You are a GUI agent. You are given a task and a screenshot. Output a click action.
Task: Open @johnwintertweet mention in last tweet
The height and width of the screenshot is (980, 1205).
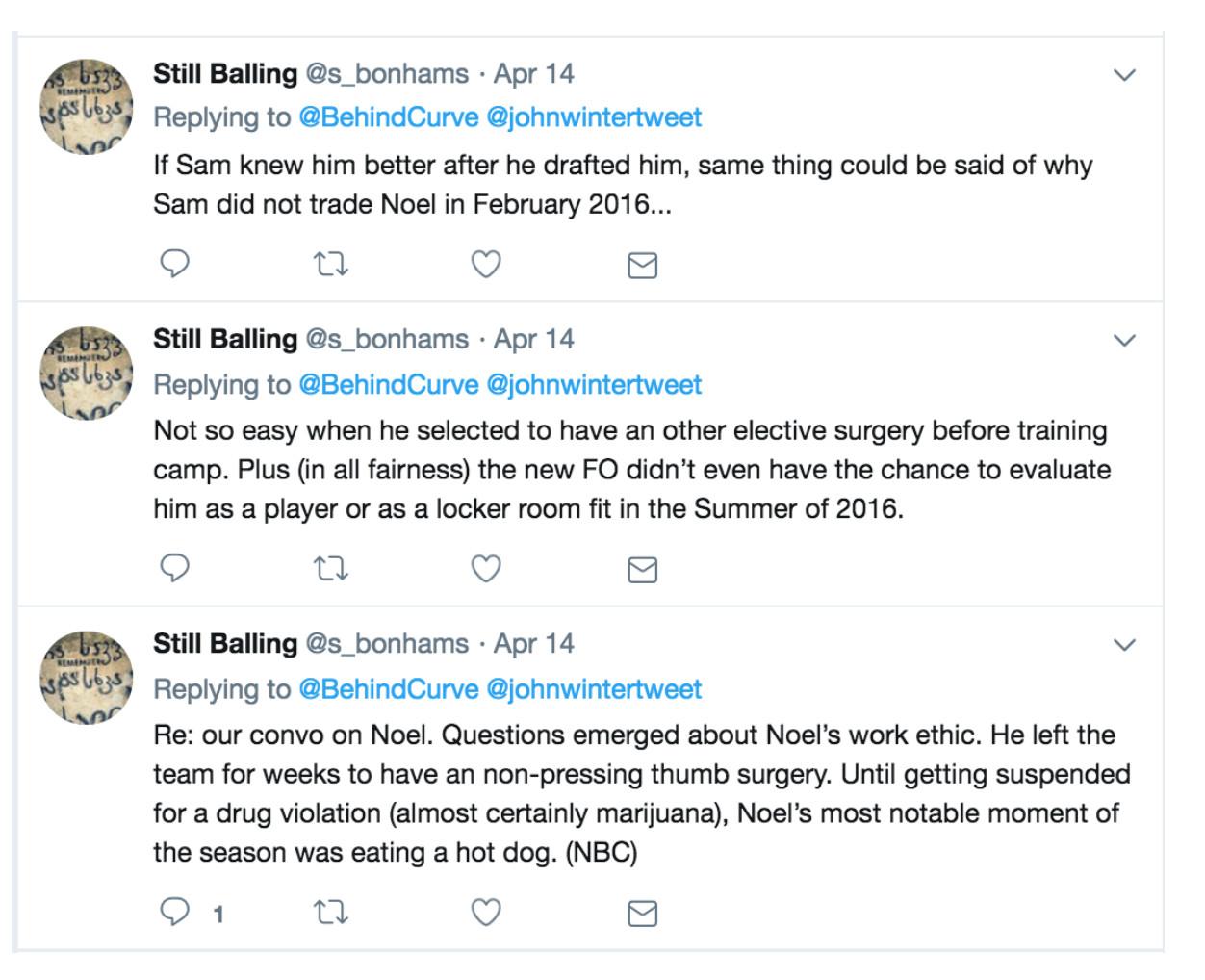coord(594,689)
